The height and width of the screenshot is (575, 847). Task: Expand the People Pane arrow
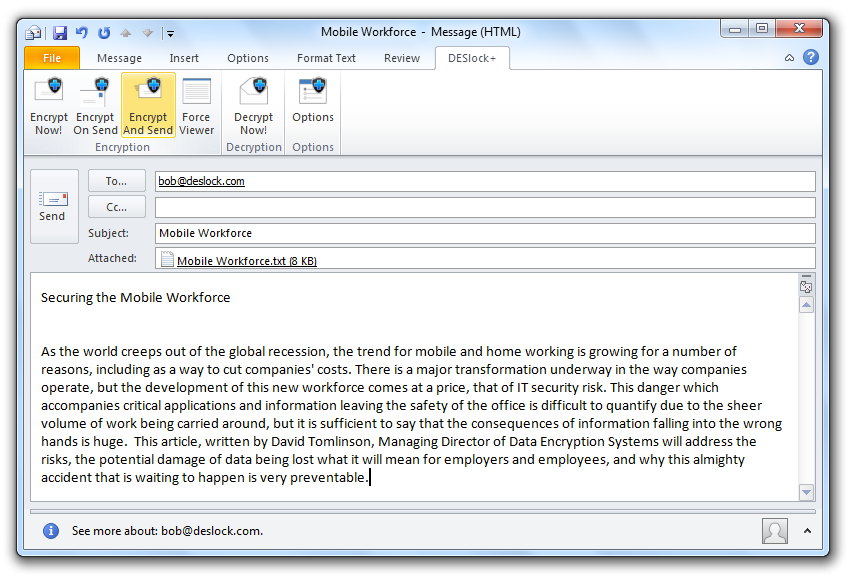pos(807,531)
